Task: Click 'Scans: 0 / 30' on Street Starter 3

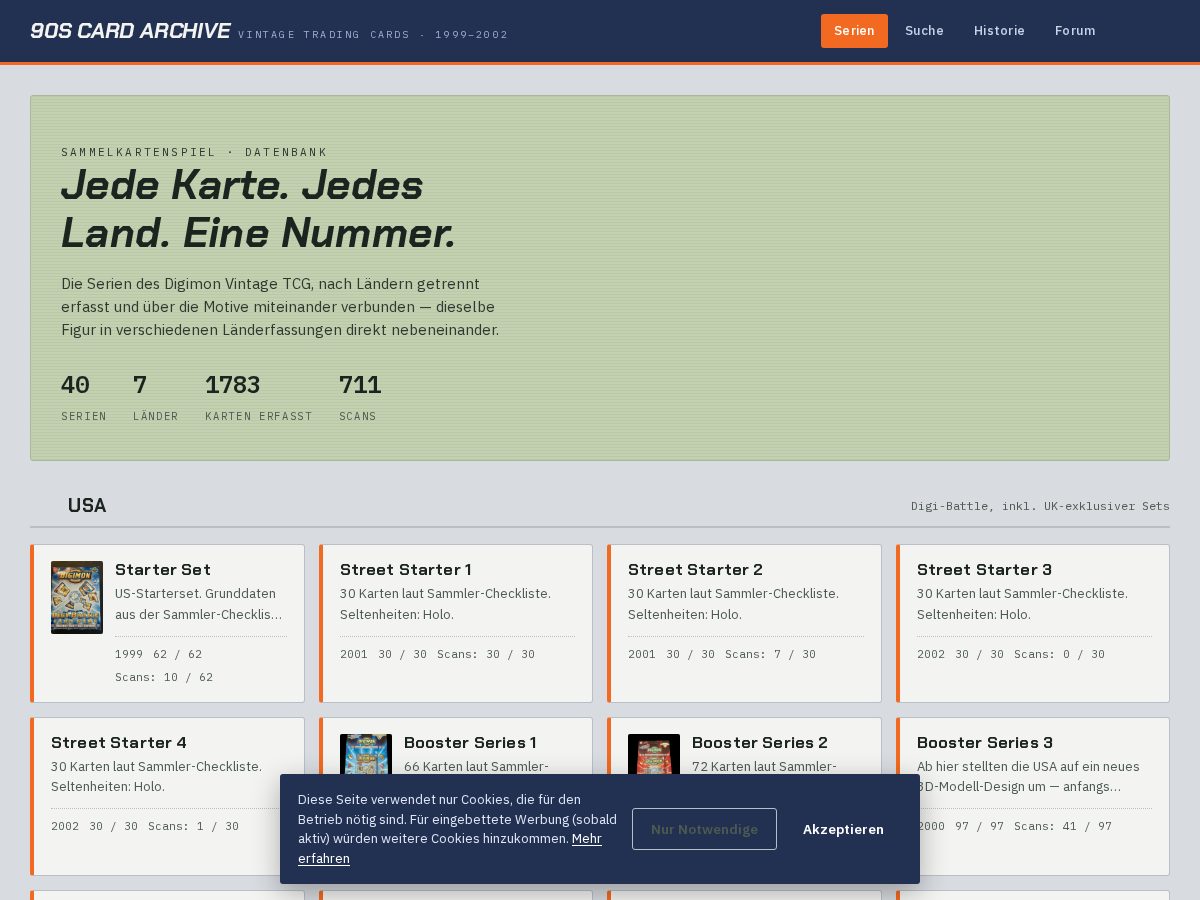Action: (x=1059, y=654)
